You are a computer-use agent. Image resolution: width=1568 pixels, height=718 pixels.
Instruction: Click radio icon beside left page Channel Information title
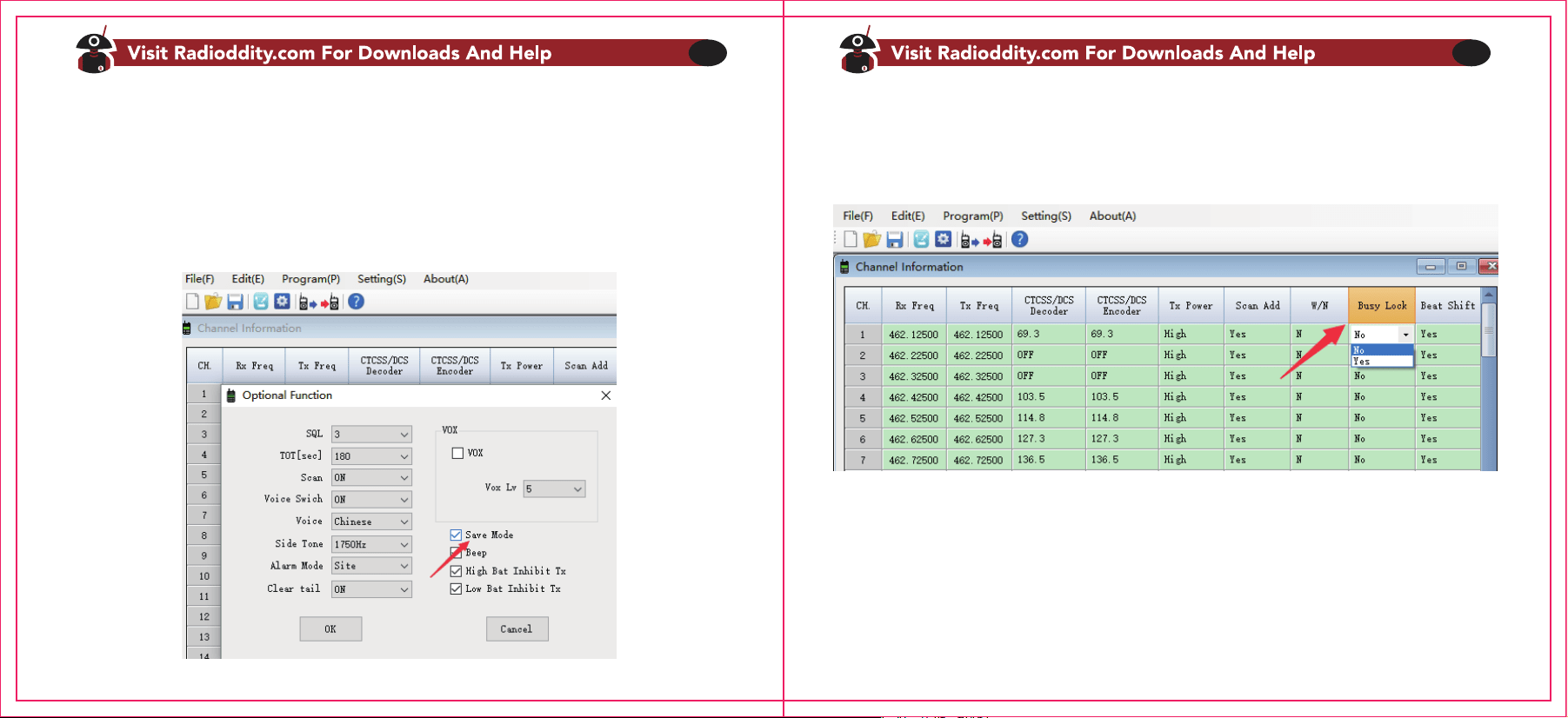click(x=187, y=328)
